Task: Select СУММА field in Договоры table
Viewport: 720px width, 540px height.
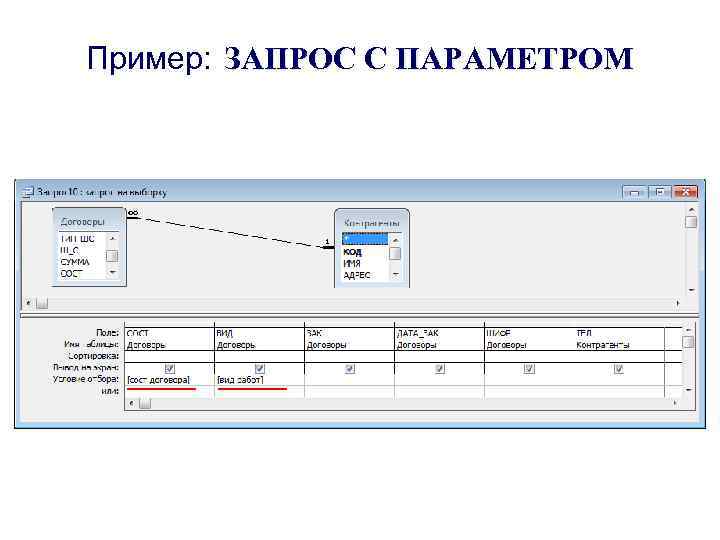Action: [75, 262]
